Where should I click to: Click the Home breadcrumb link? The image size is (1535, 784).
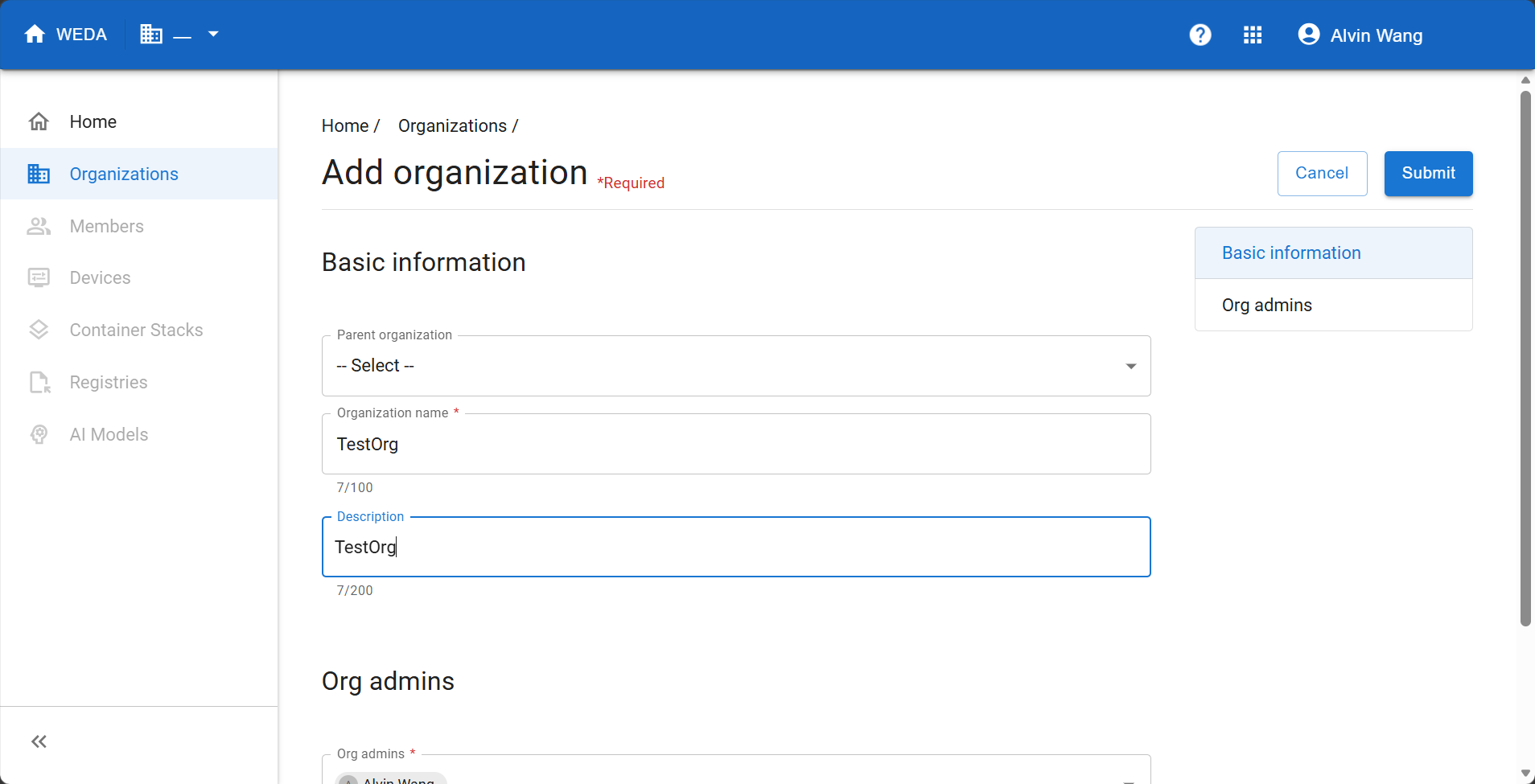click(345, 125)
